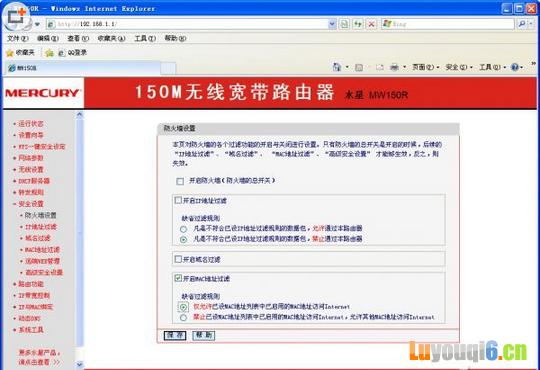The height and width of the screenshot is (370, 540).
Task: Click the 保存 button
Action: pos(175,335)
